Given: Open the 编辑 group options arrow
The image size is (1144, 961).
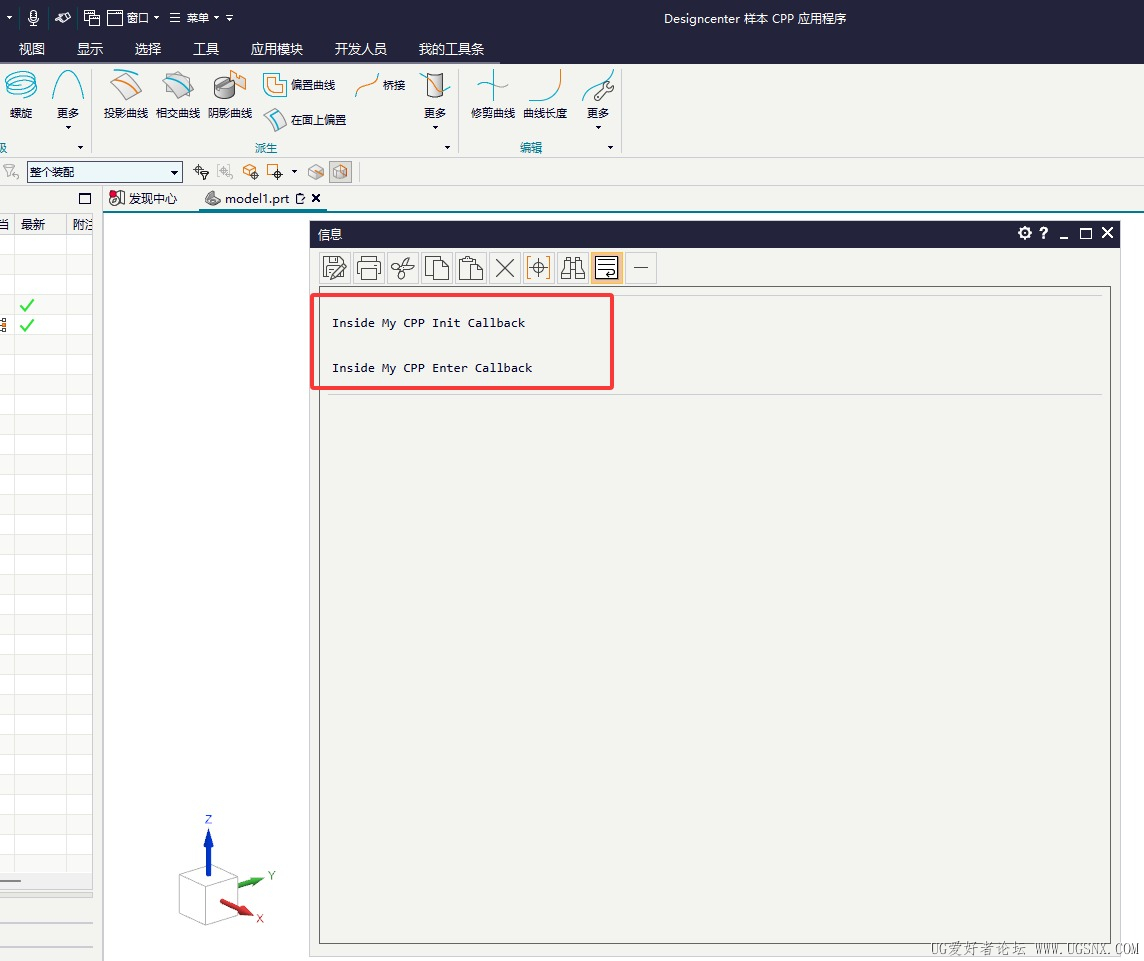Looking at the screenshot, I should [x=611, y=147].
